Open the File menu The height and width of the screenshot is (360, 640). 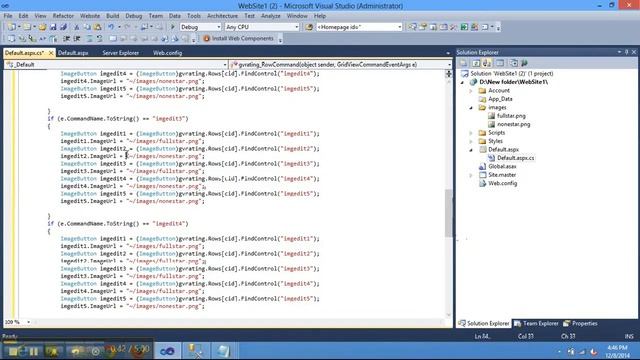point(8,16)
